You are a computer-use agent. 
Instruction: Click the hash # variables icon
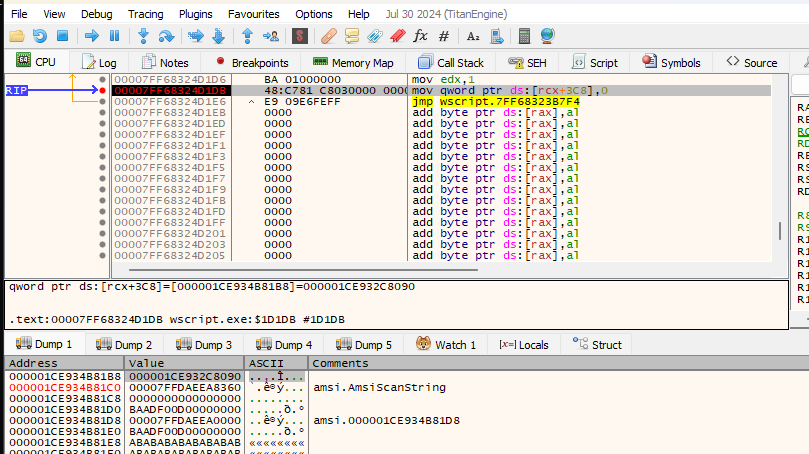(x=444, y=36)
